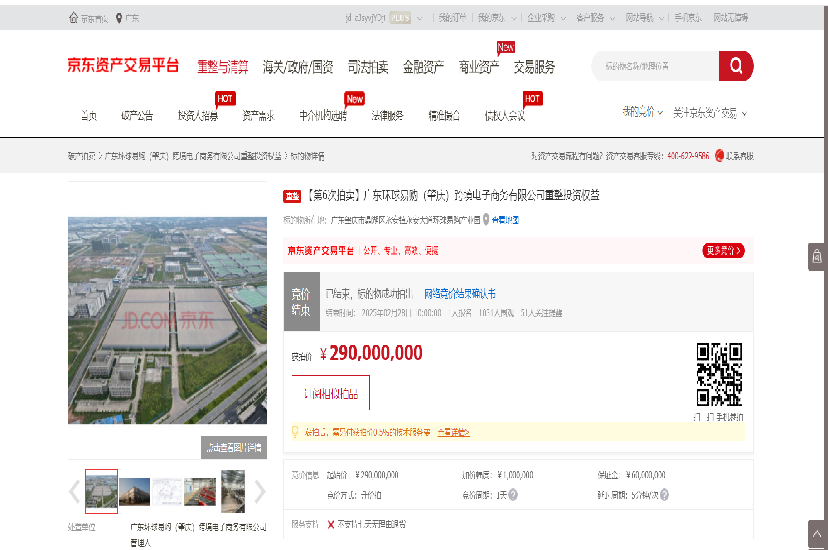The height and width of the screenshot is (550, 828).
Task: Click the red X icon in 限购 row
Action: click(331, 524)
